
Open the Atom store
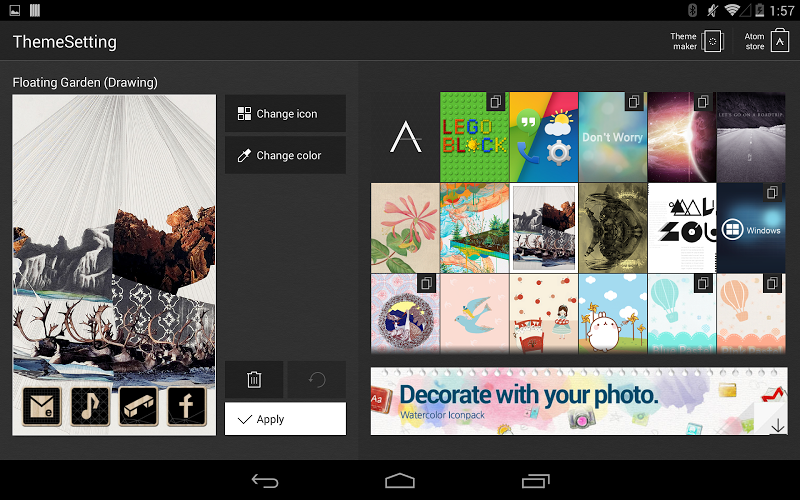click(x=766, y=41)
